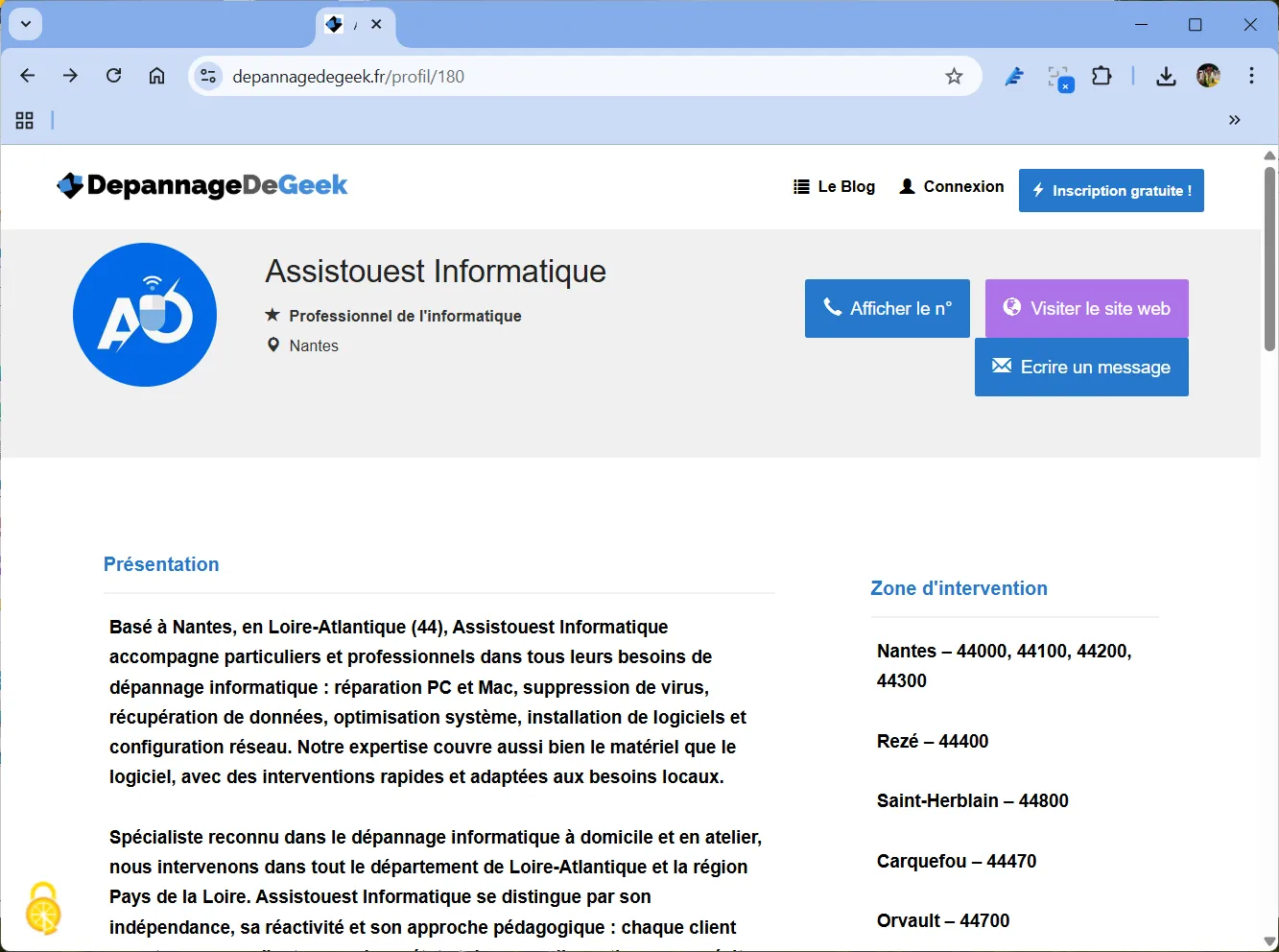The height and width of the screenshot is (952, 1279).
Task: View site information icon in address bar
Action: (x=208, y=77)
